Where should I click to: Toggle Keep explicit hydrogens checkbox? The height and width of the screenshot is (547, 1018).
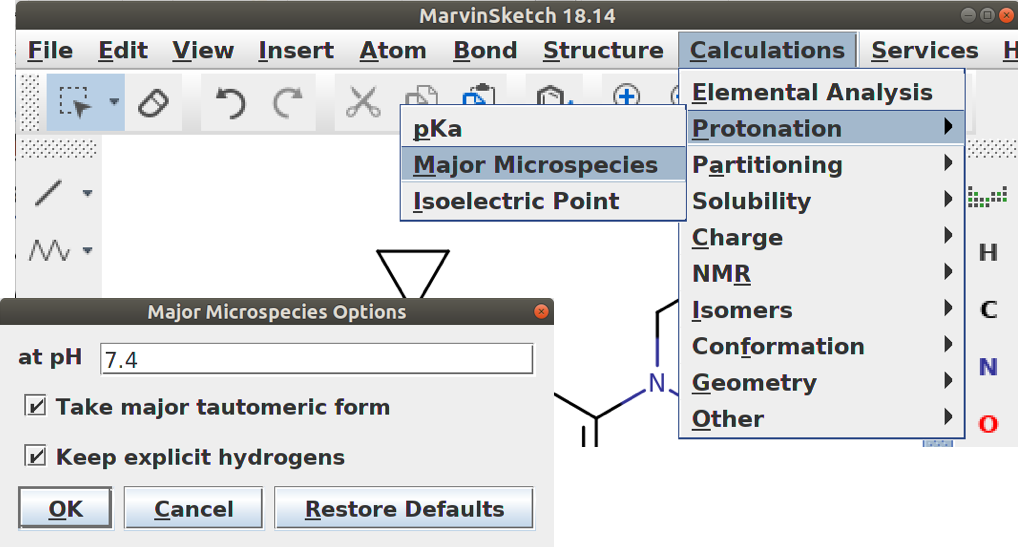point(35,456)
